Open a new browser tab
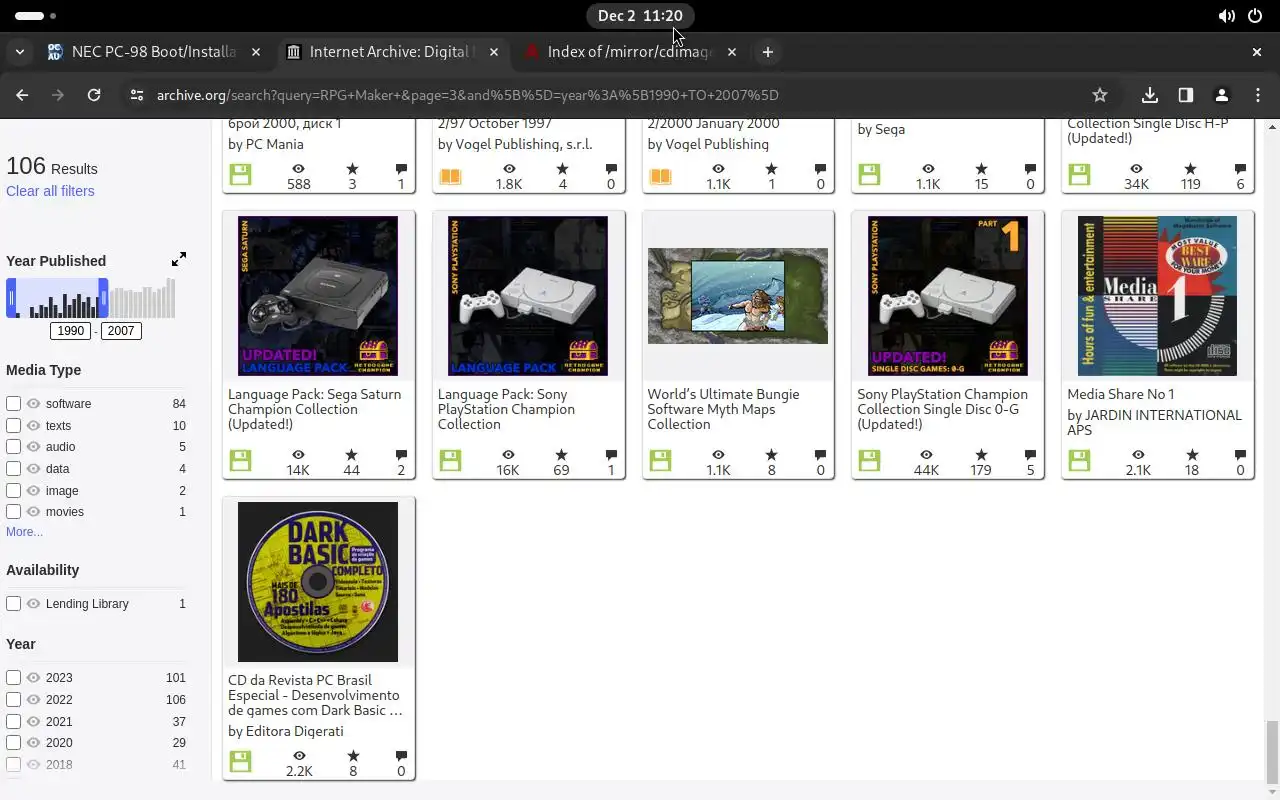 pos(768,52)
